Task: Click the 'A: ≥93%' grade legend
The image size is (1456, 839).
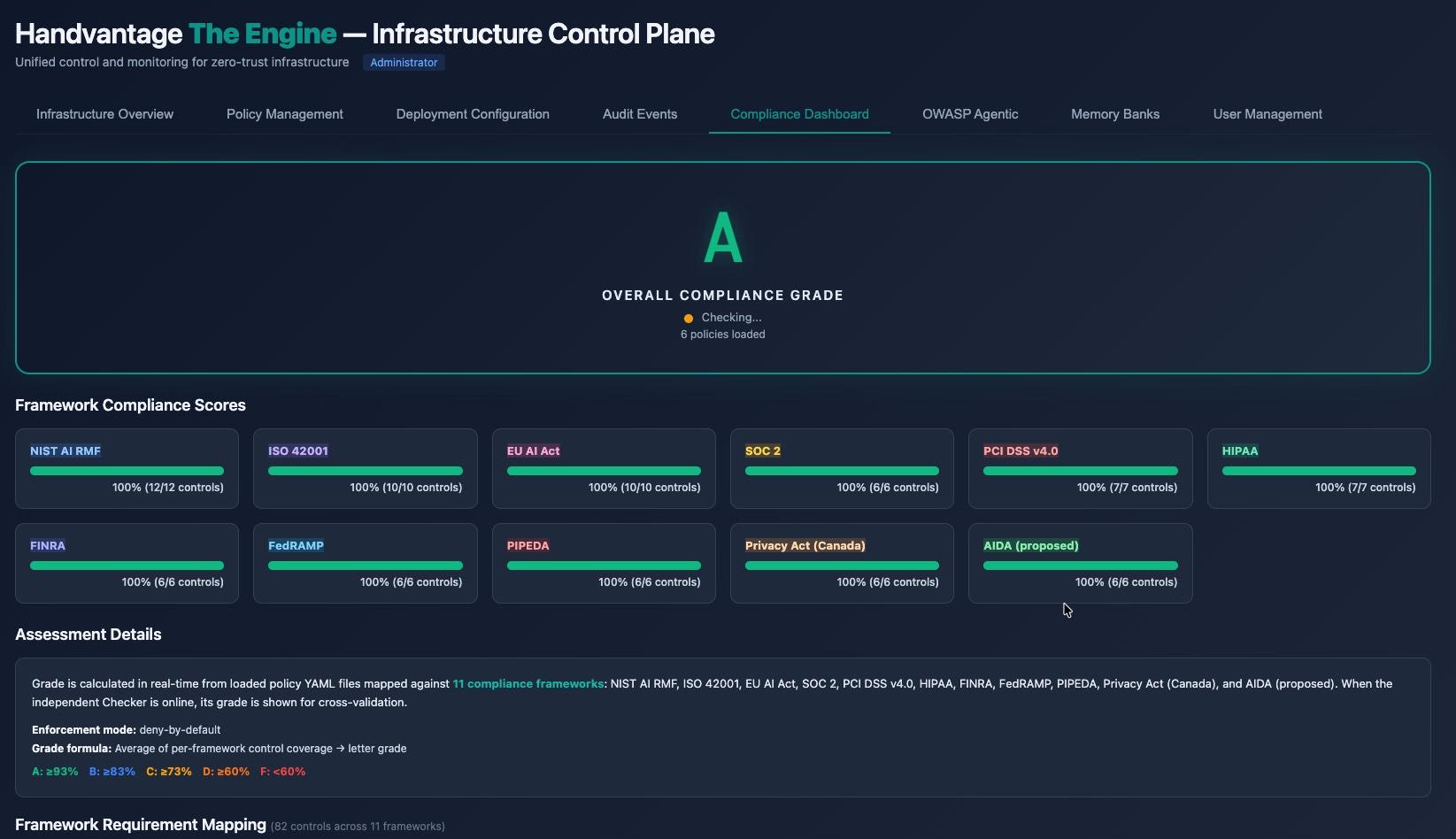Action: click(55, 772)
